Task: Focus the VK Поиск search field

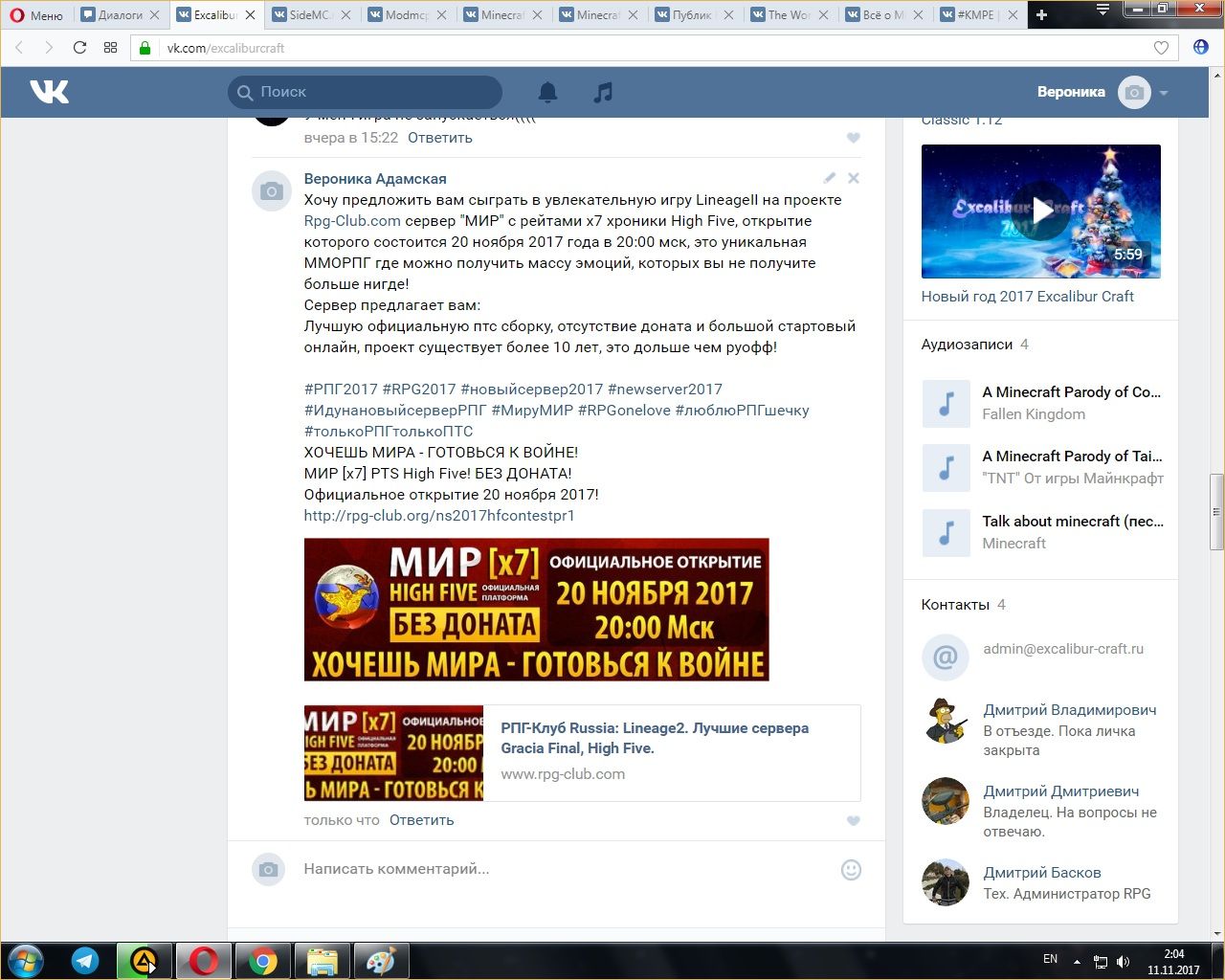Action: (365, 92)
